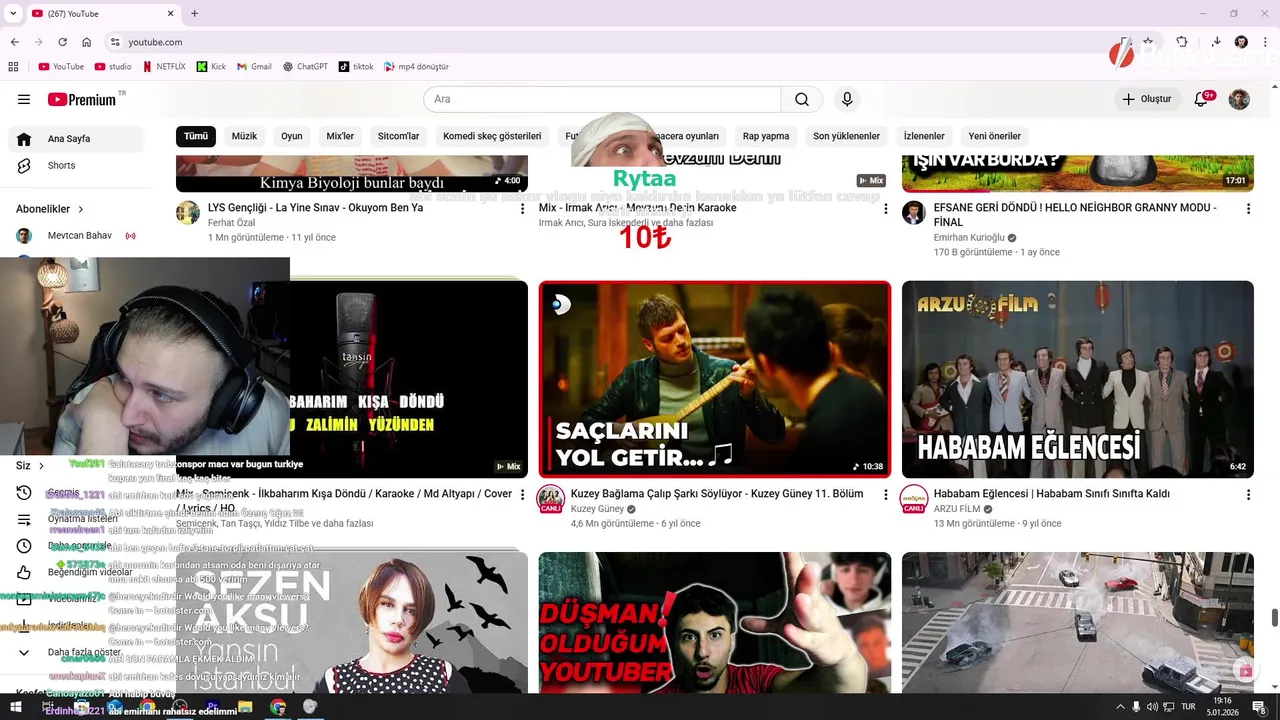
Task: Open the Chrome downloads icon
Action: click(x=1216, y=42)
